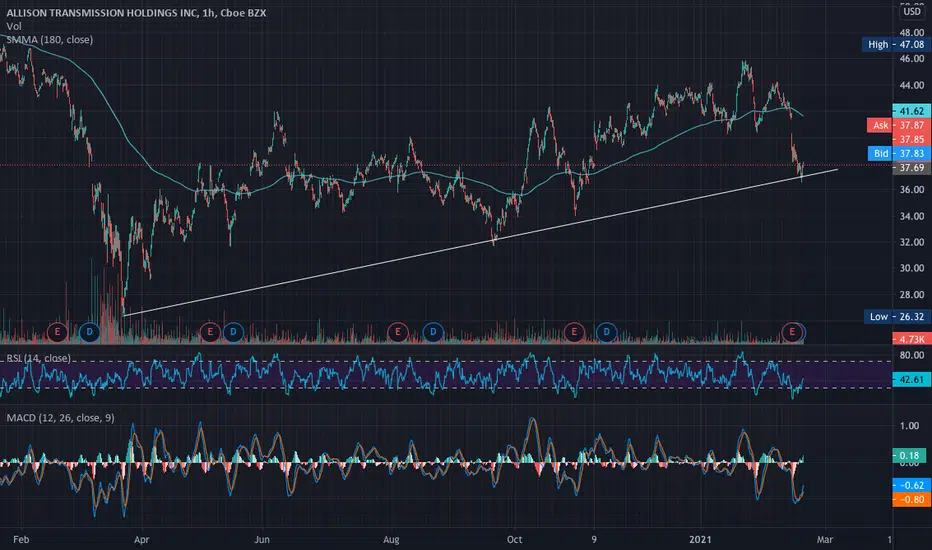The width and height of the screenshot is (932, 550).
Task: Open the D dividend marker just before Jun
Action: click(x=234, y=332)
